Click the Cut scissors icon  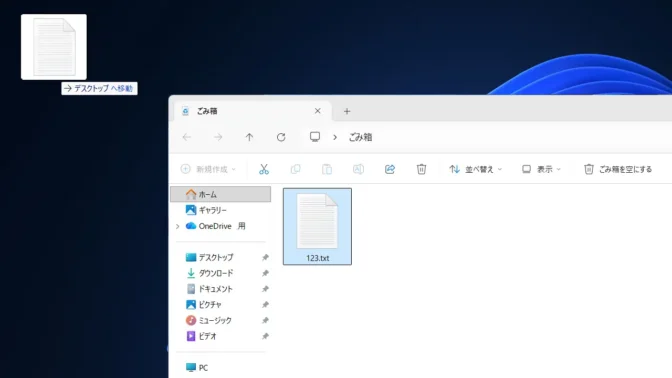264,169
